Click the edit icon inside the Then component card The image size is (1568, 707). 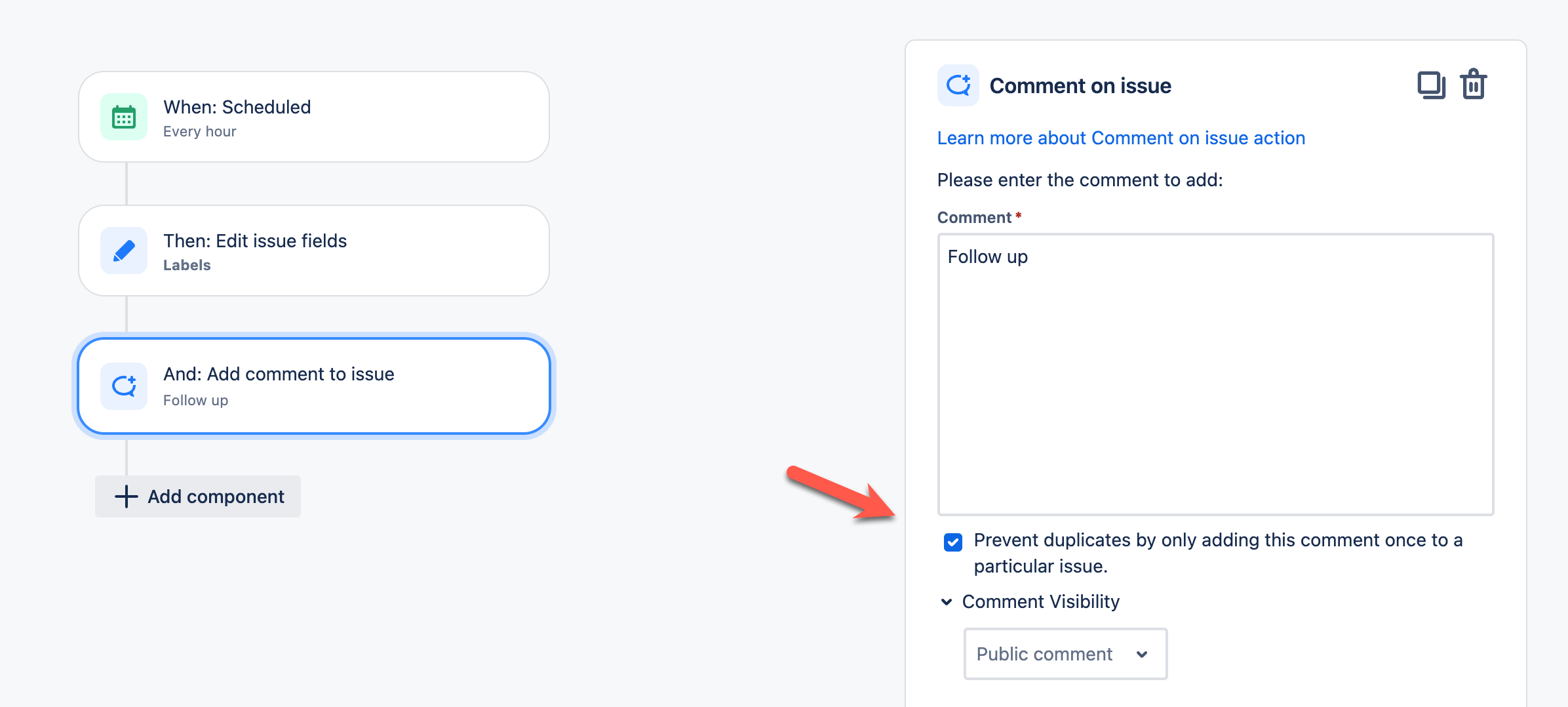(124, 251)
